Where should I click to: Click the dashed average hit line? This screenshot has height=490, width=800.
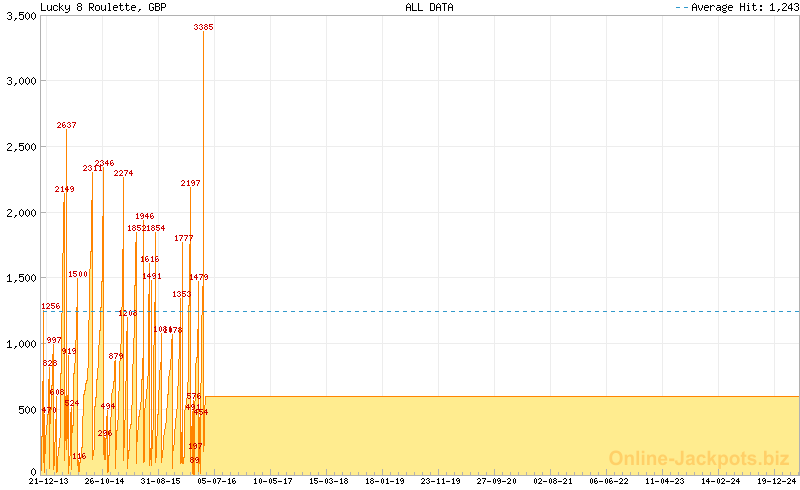pos(500,311)
